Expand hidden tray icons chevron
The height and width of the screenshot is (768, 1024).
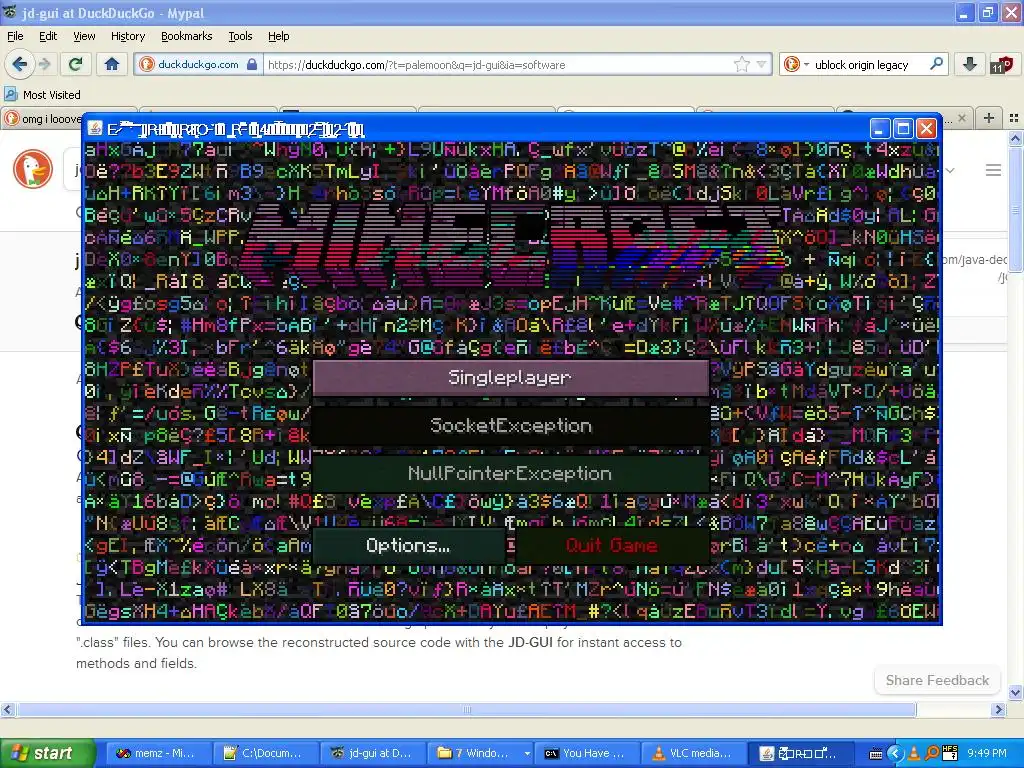pos(895,754)
